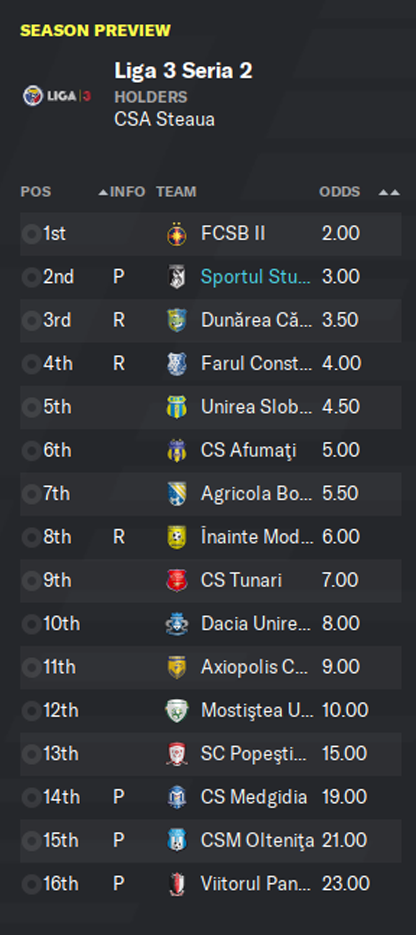416x935 pixels.
Task: Open the CSA Steaua holders link
Action: (164, 120)
